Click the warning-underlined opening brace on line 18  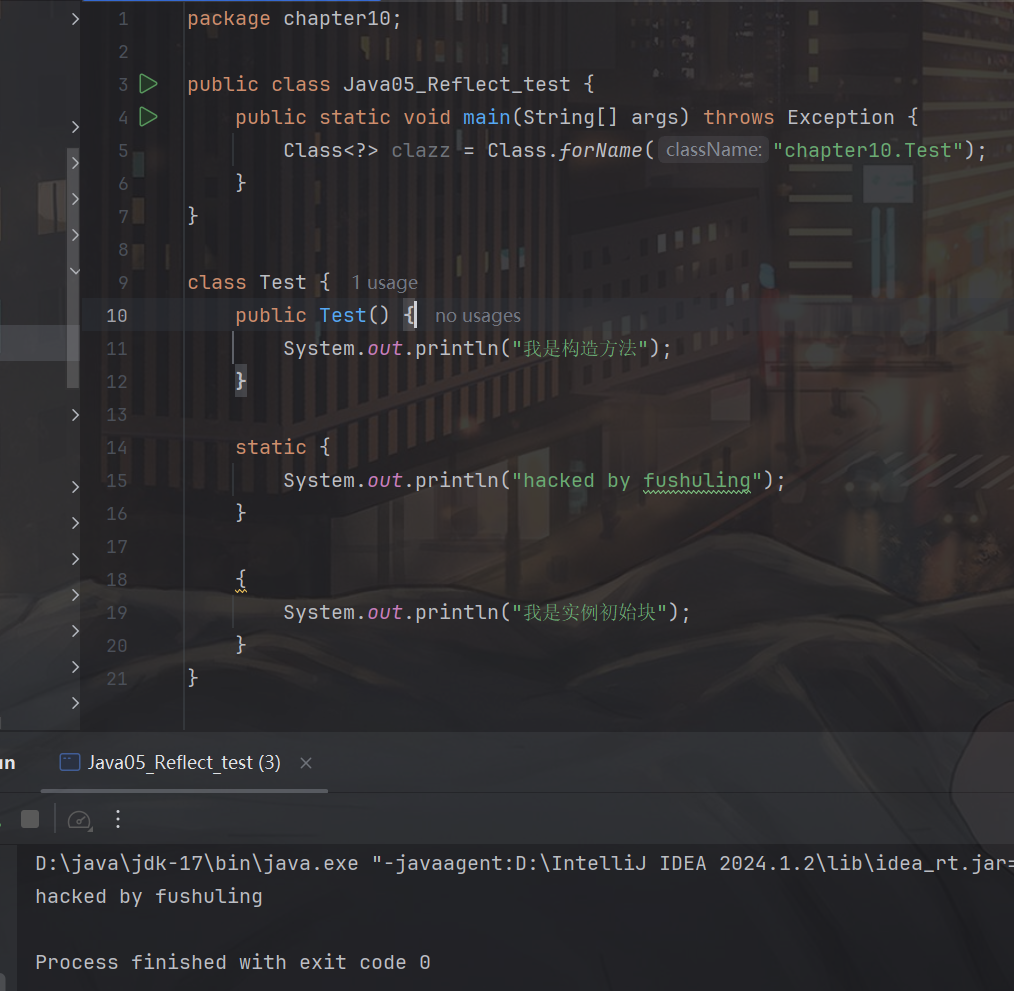(x=241, y=580)
